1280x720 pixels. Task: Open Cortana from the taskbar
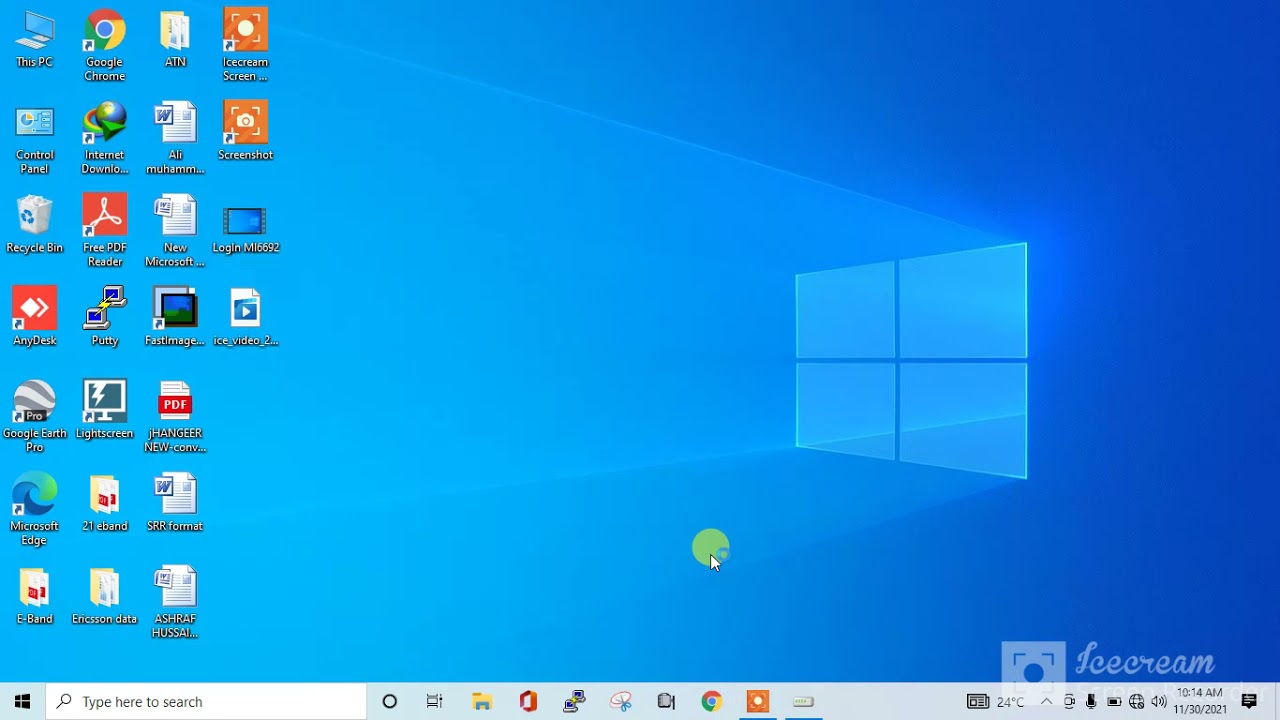390,702
